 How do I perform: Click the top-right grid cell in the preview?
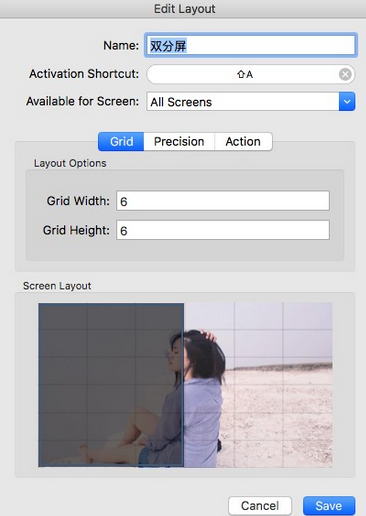click(308, 316)
